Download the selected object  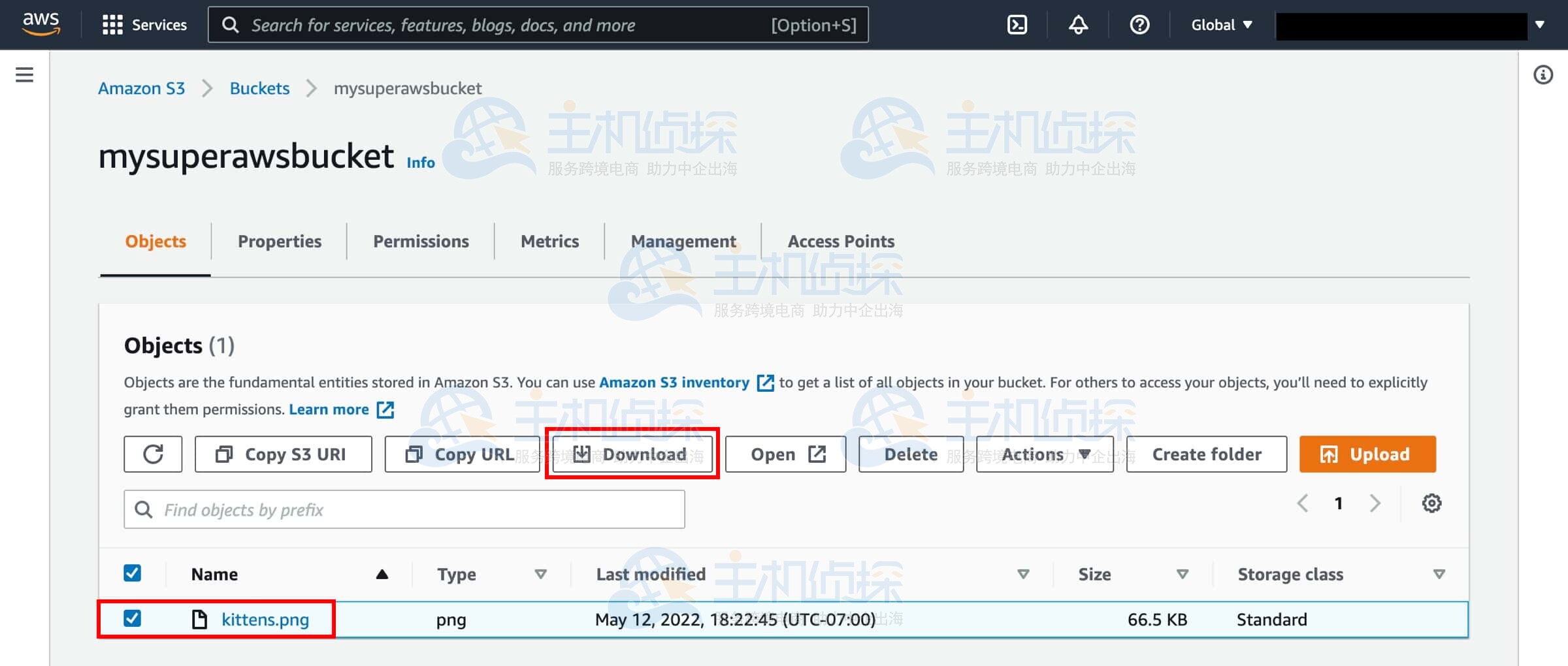pos(632,454)
